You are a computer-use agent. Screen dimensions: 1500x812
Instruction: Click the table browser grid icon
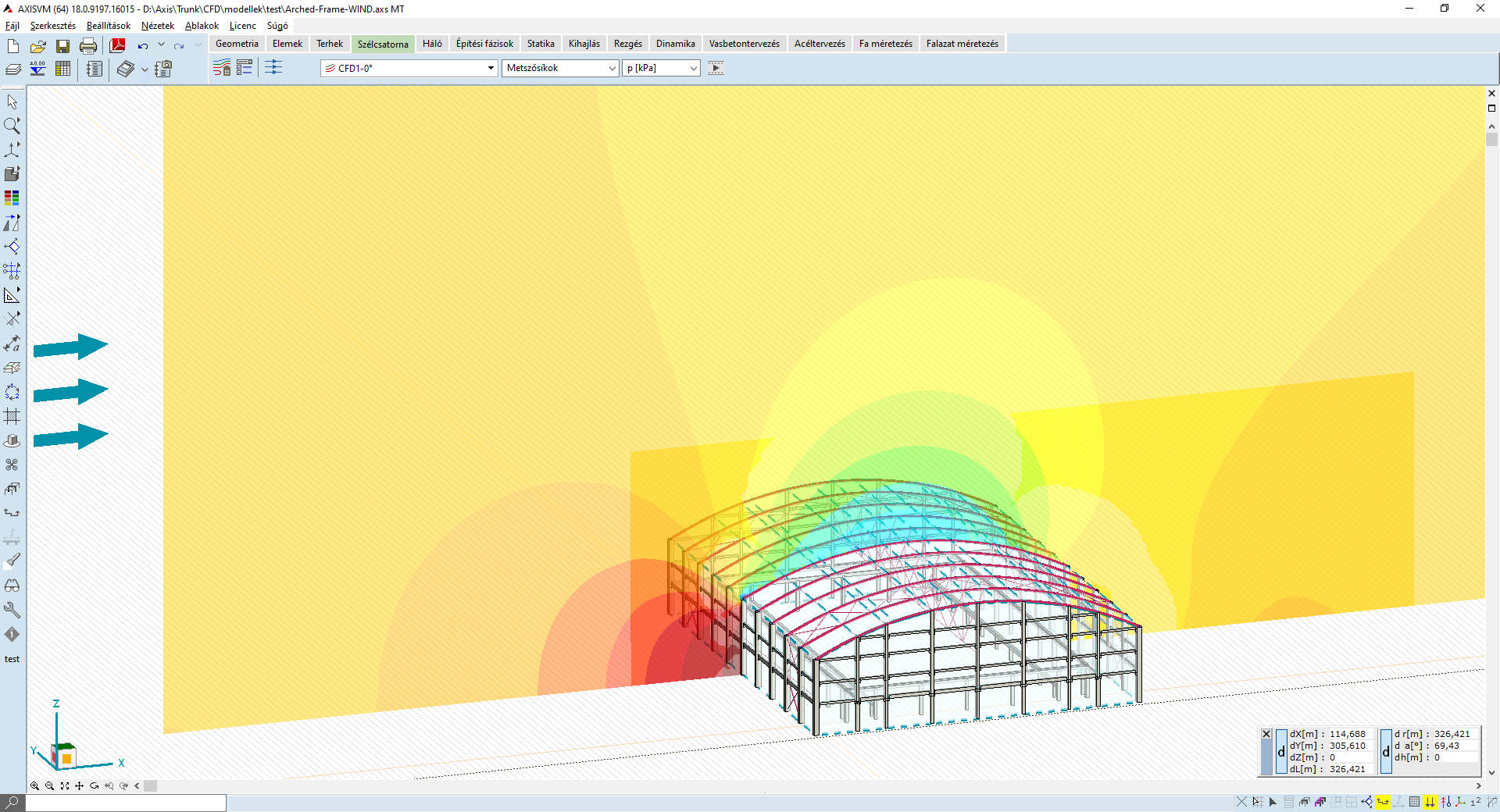[62, 69]
